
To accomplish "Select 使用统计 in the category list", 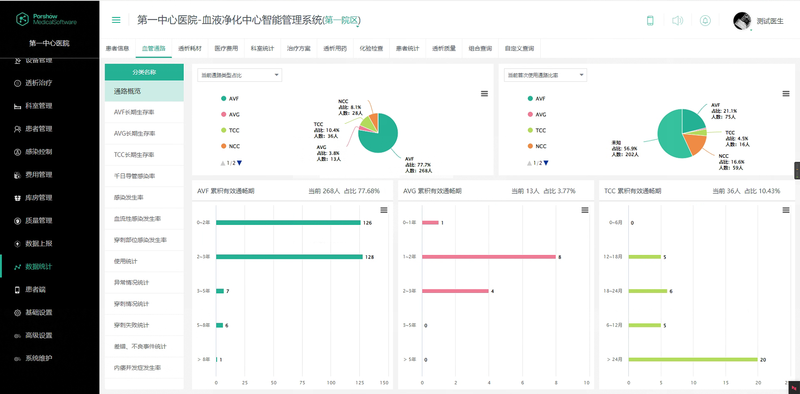I will [x=144, y=261].
